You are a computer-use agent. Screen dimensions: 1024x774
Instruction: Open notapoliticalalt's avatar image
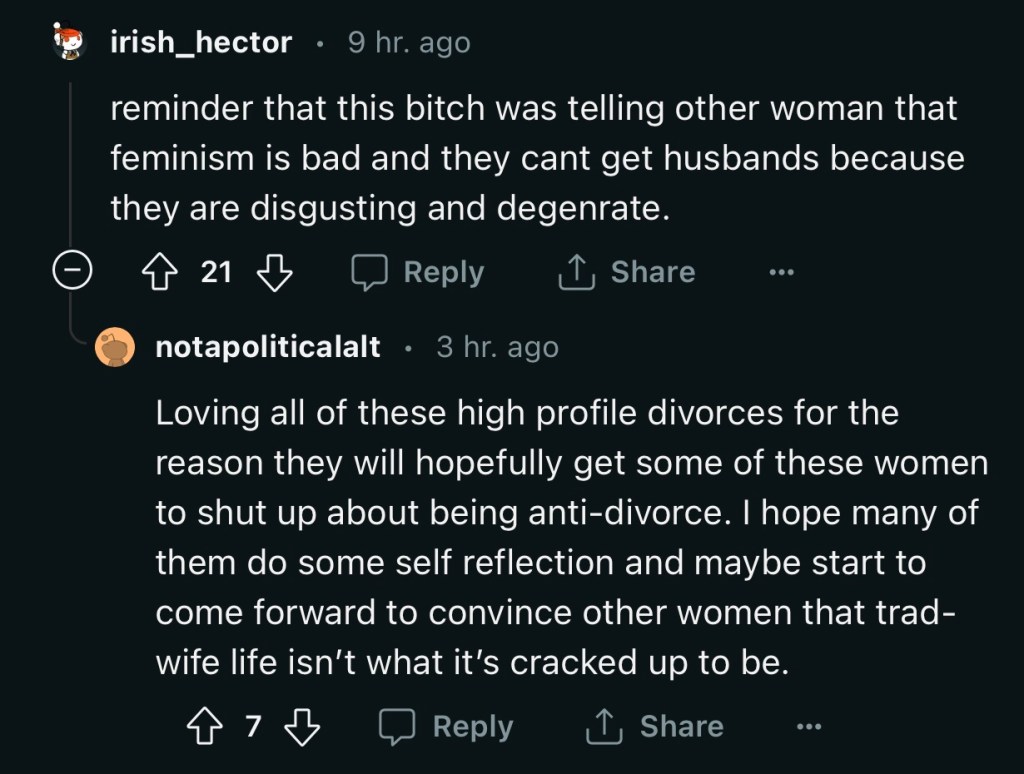click(x=116, y=347)
